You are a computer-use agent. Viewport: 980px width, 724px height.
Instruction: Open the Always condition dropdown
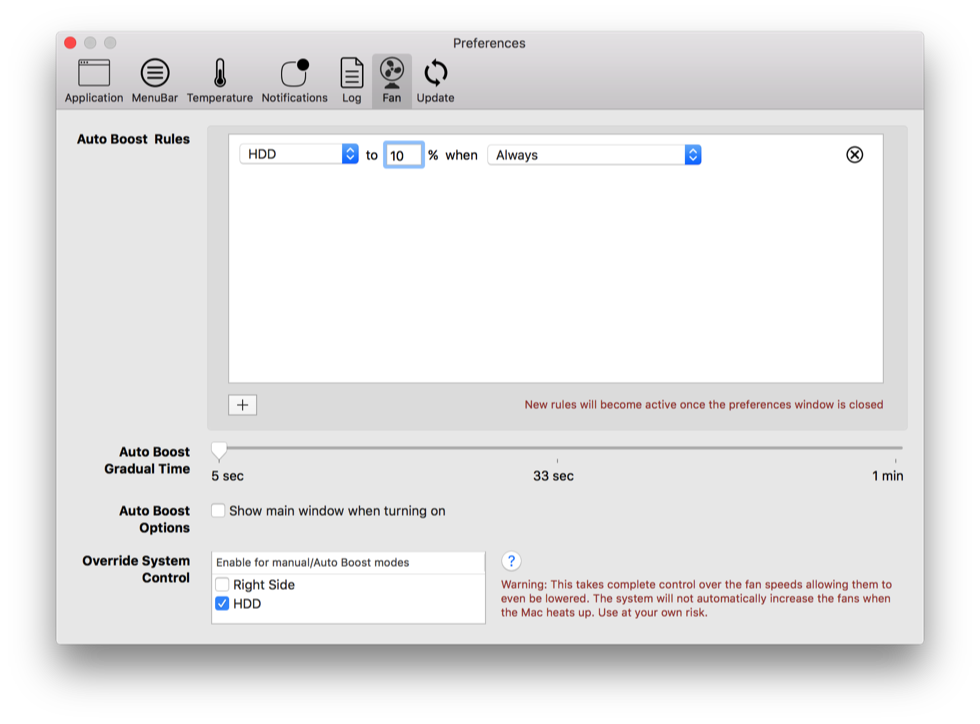[594, 154]
